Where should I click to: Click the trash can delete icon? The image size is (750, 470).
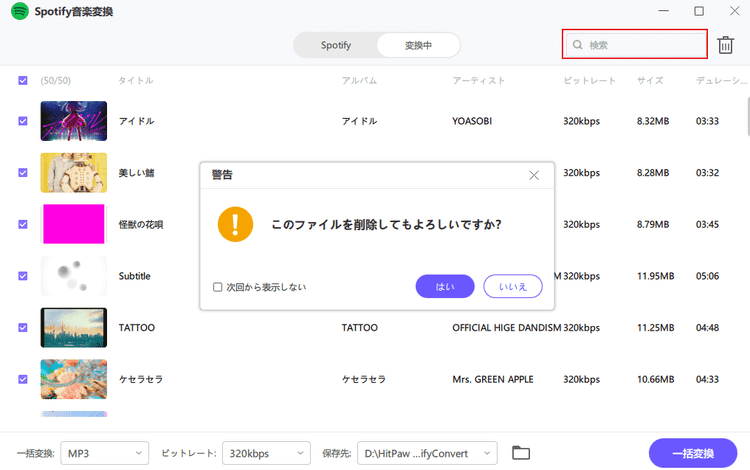pyautogui.click(x=725, y=45)
